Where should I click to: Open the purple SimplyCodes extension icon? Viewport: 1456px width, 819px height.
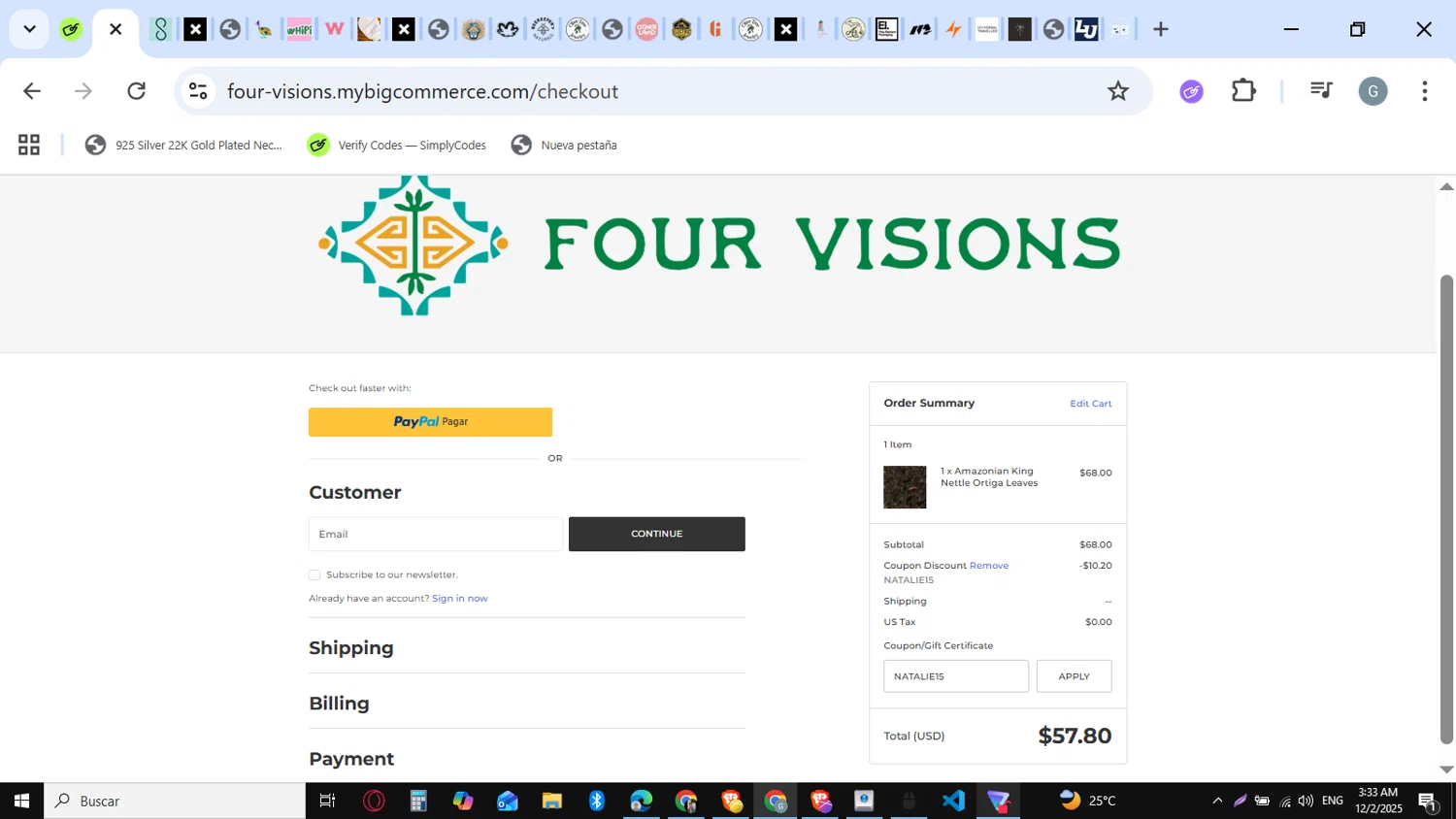tap(1192, 91)
